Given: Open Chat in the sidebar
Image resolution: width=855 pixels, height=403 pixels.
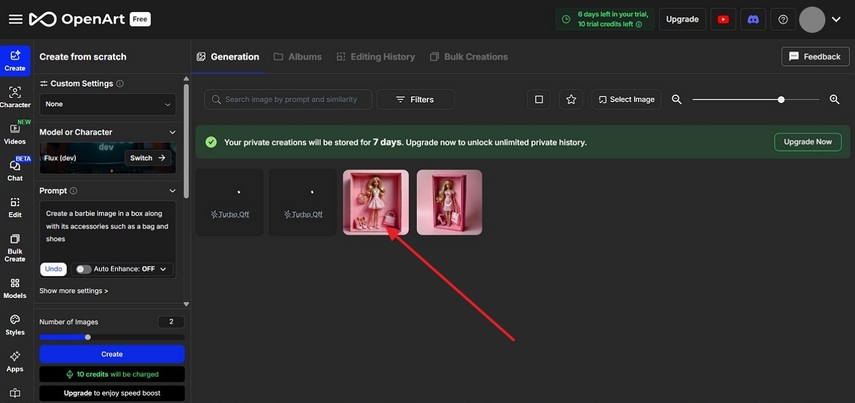Looking at the screenshot, I should coord(15,171).
